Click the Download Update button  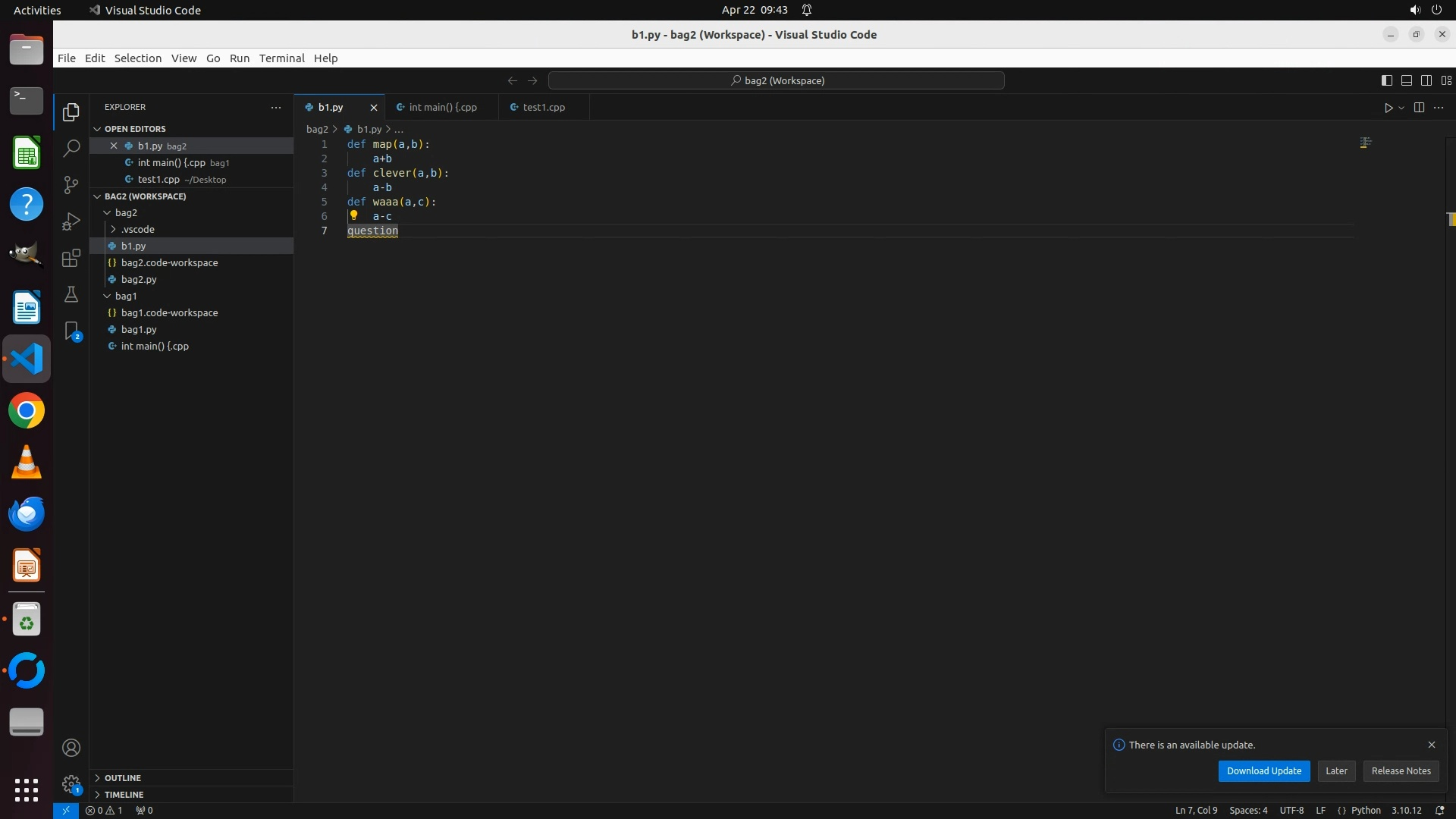[x=1263, y=771]
